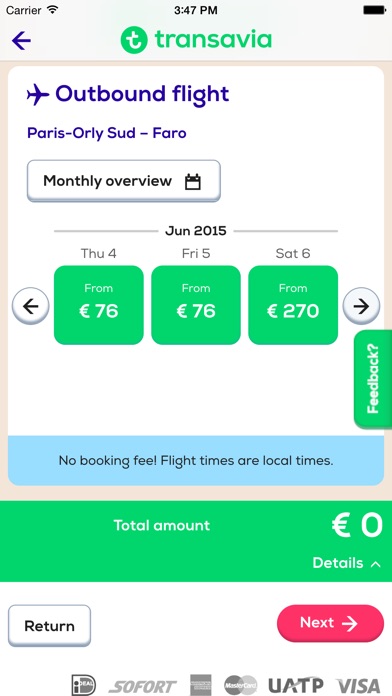Tap the Total amount bar
392x696 pixels.
coord(196,541)
